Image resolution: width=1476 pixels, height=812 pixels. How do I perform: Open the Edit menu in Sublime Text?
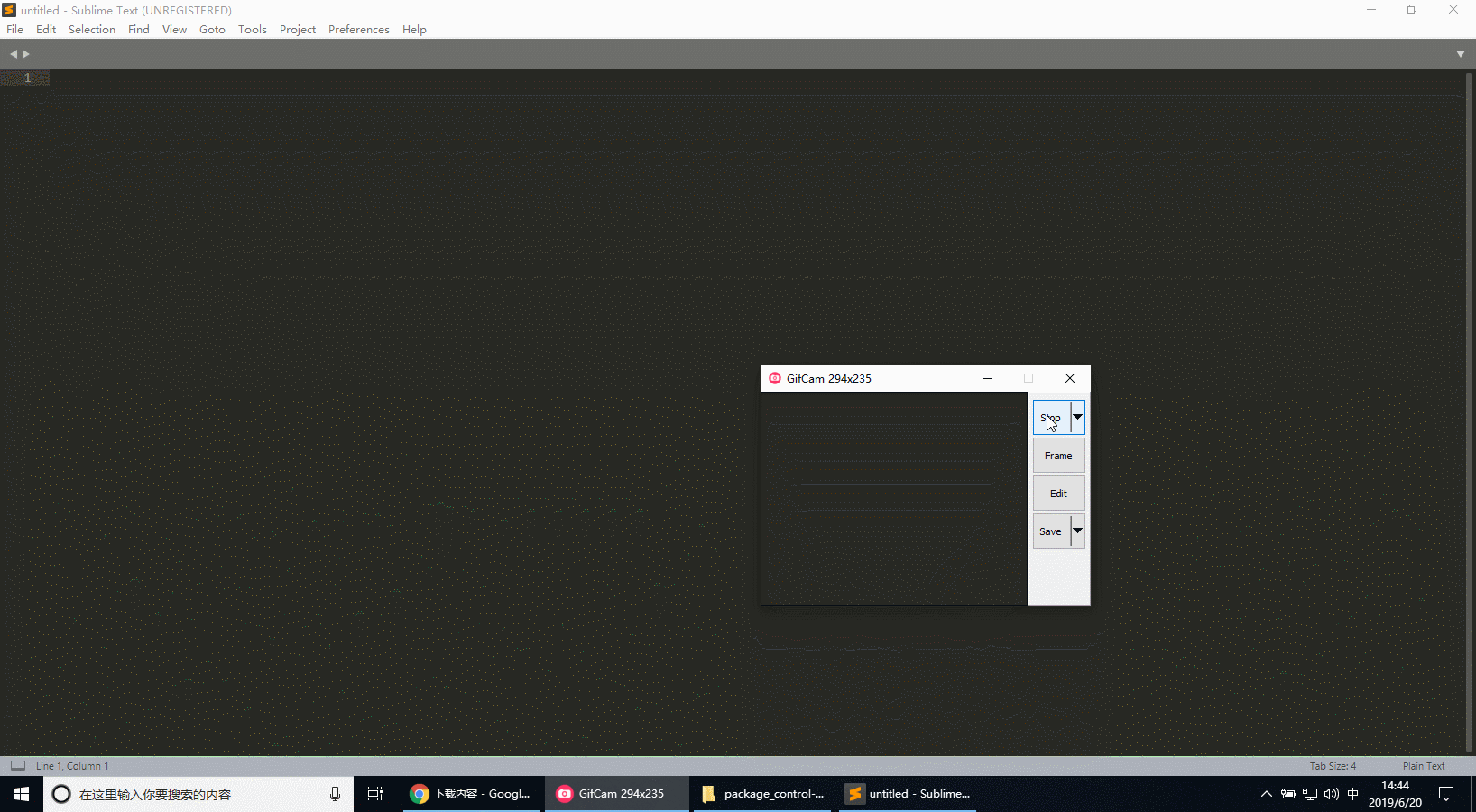(46, 30)
